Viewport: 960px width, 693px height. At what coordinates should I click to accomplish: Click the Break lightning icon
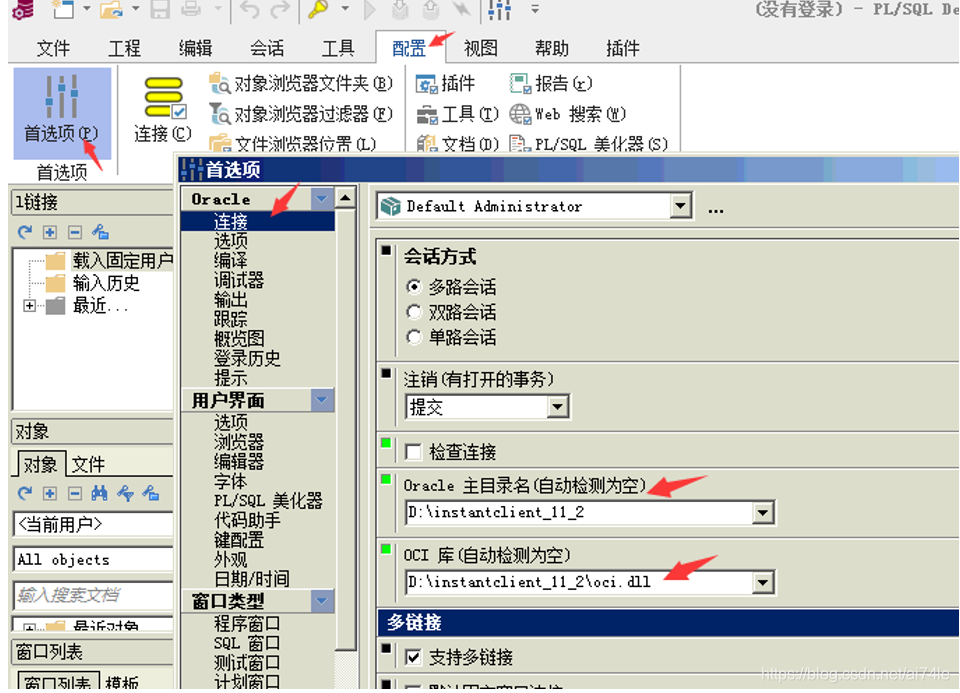coord(460,9)
